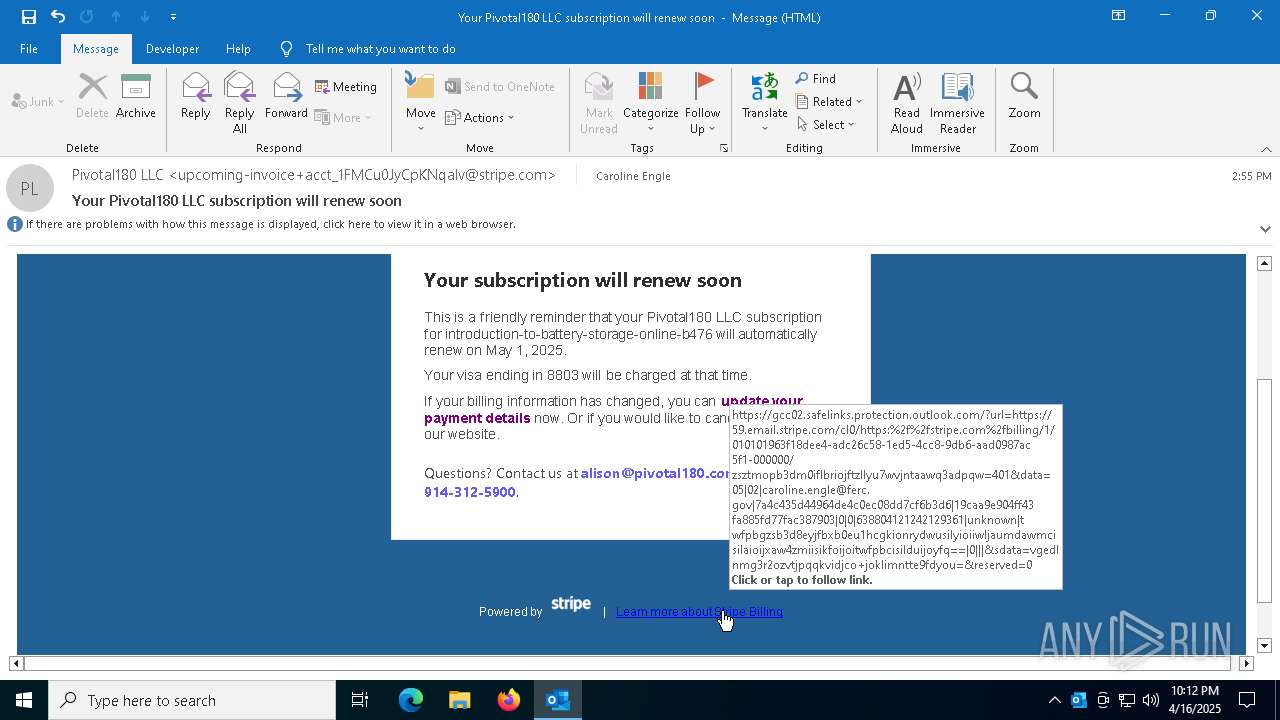Launch Firefox from the taskbar

[x=509, y=700]
